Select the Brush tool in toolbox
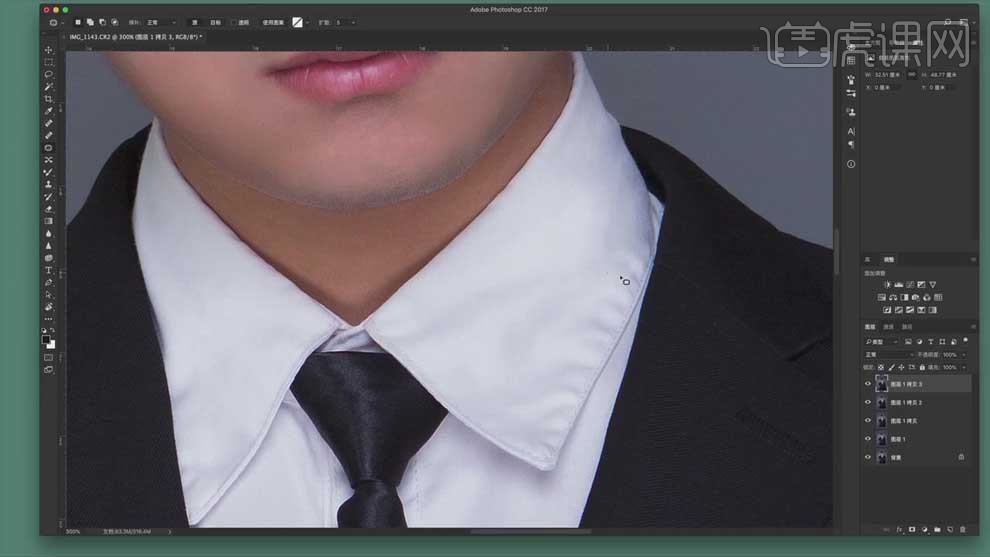Screen dimensions: 990x557 (49, 172)
